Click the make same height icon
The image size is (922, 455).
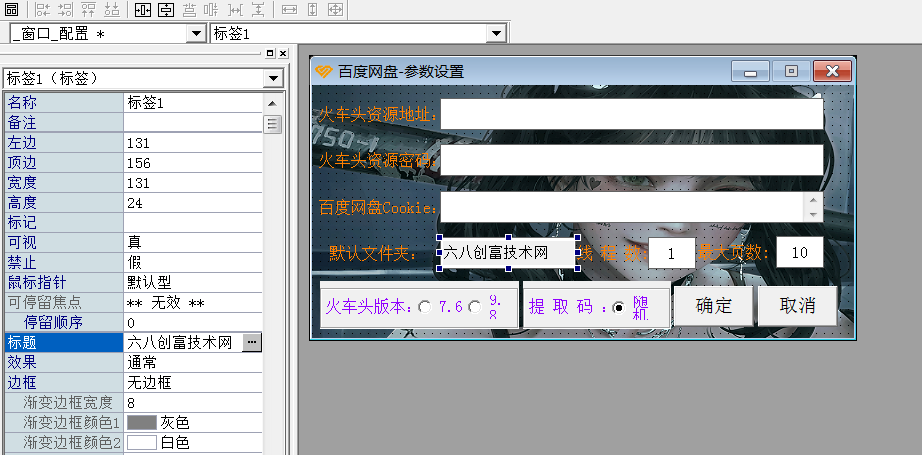(312, 9)
